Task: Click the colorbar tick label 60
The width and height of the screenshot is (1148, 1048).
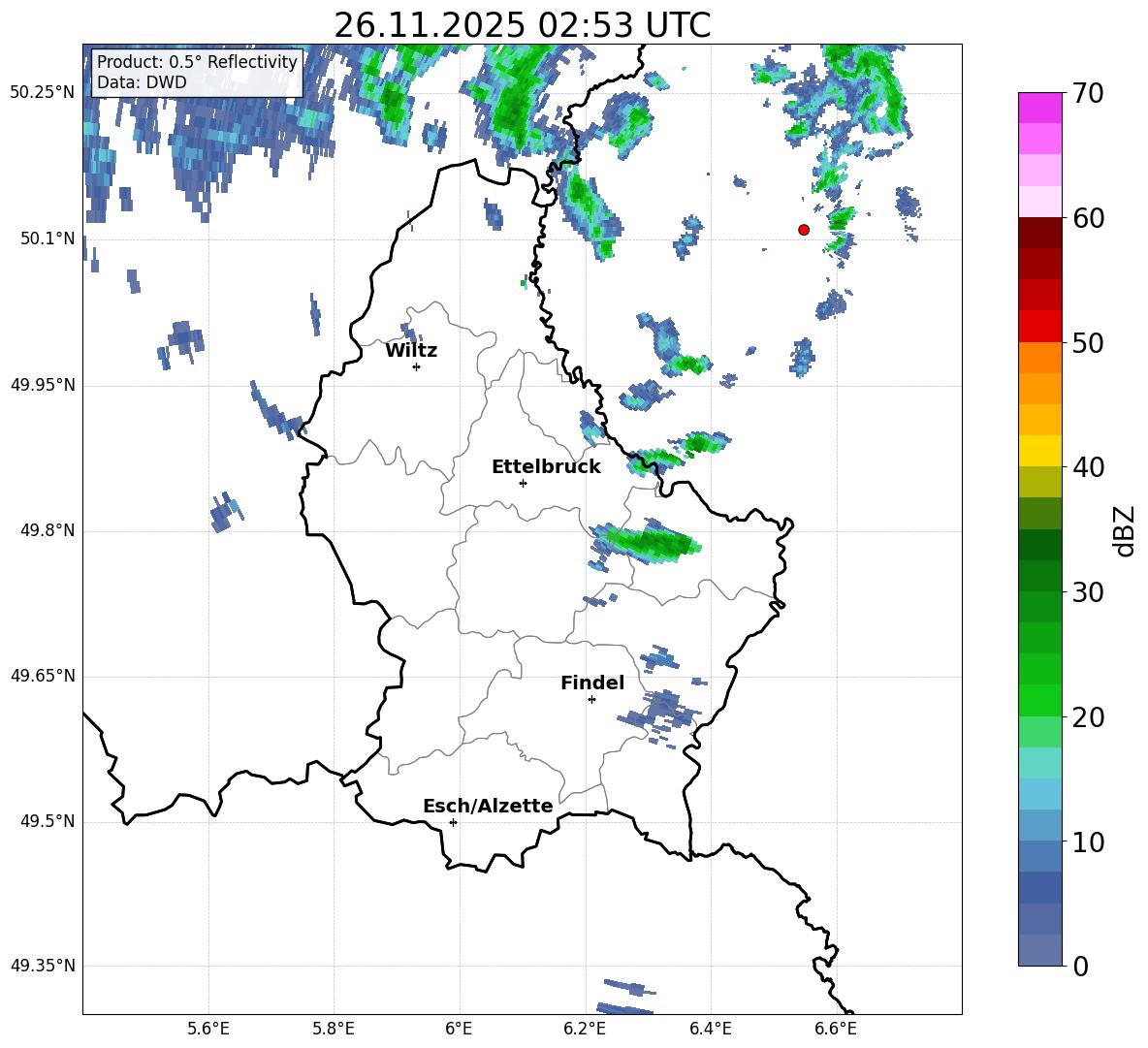Action: pyautogui.click(x=1088, y=218)
